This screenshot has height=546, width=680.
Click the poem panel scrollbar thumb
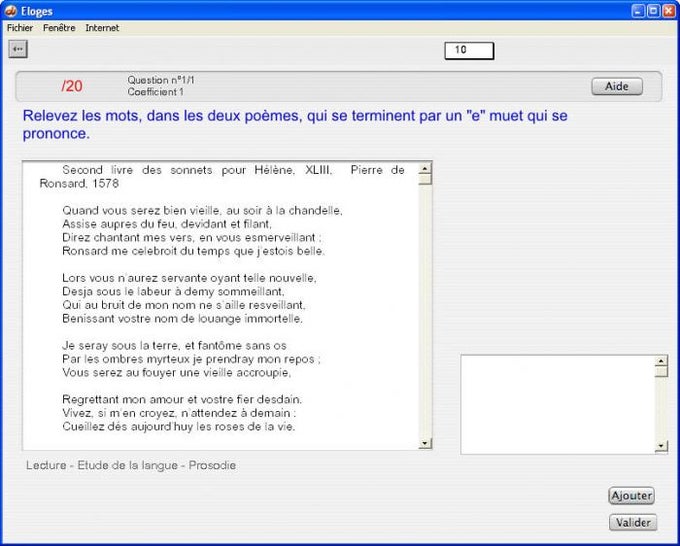coord(425,180)
